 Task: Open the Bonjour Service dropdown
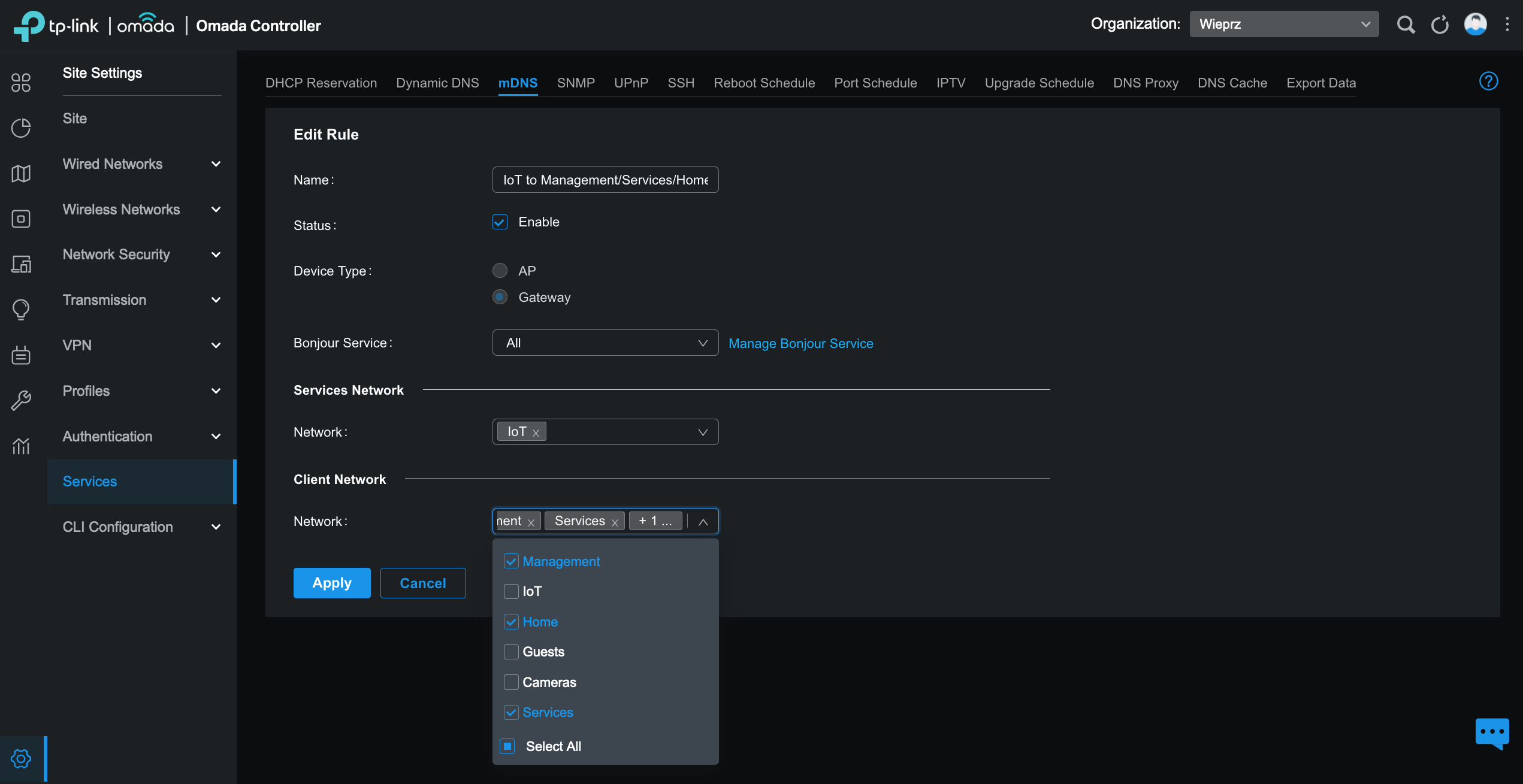pos(605,343)
